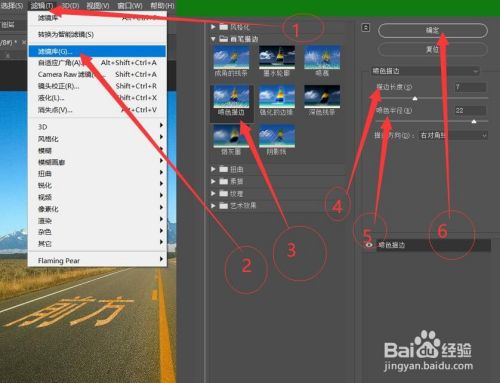
Task: Expand the 模糊画廊 submenu
Action: point(97,162)
